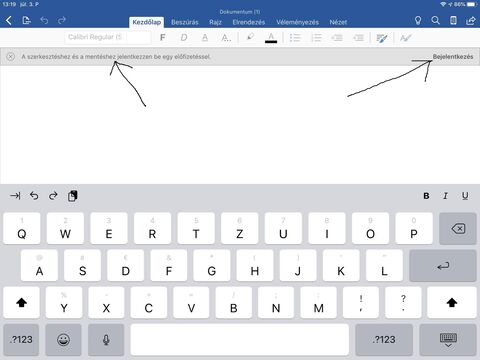This screenshot has width=480, height=360.
Task: Open the share icon in the header
Action: [471, 21]
